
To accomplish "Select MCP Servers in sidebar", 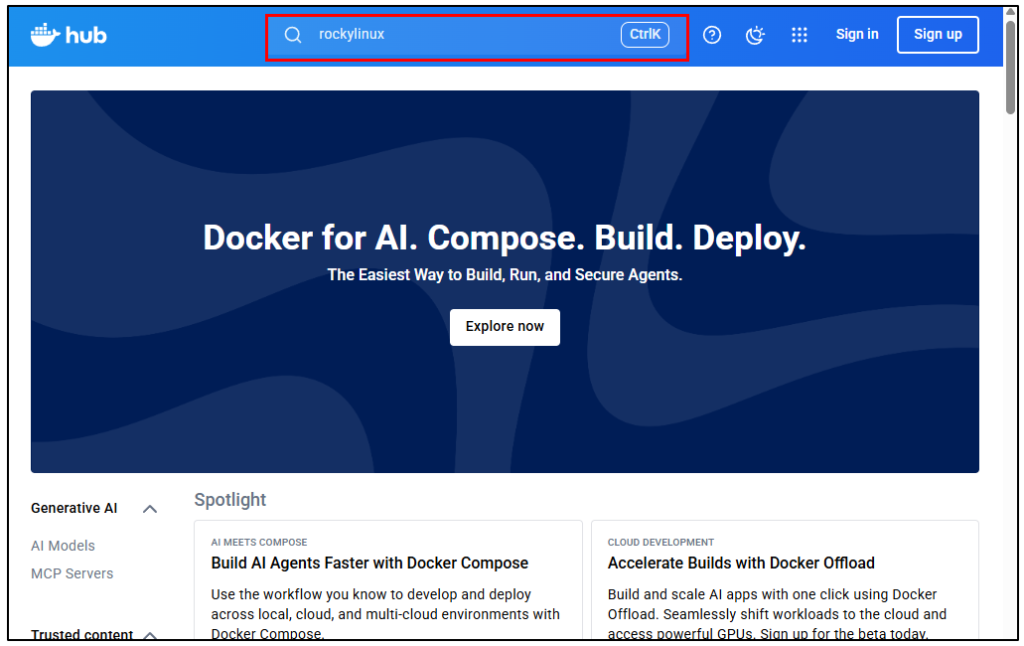I will (x=72, y=574).
